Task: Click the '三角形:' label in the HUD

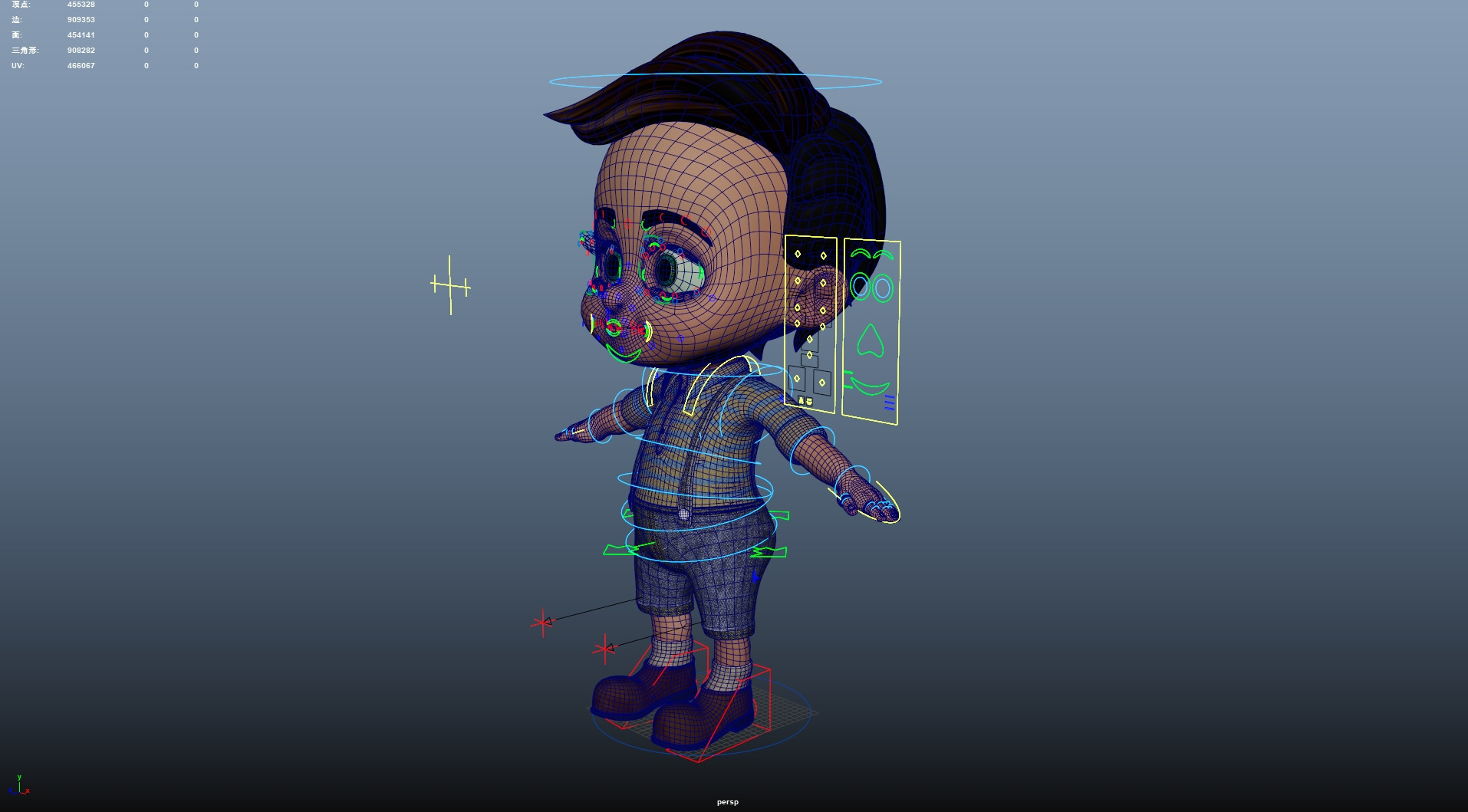Action: 25,51
